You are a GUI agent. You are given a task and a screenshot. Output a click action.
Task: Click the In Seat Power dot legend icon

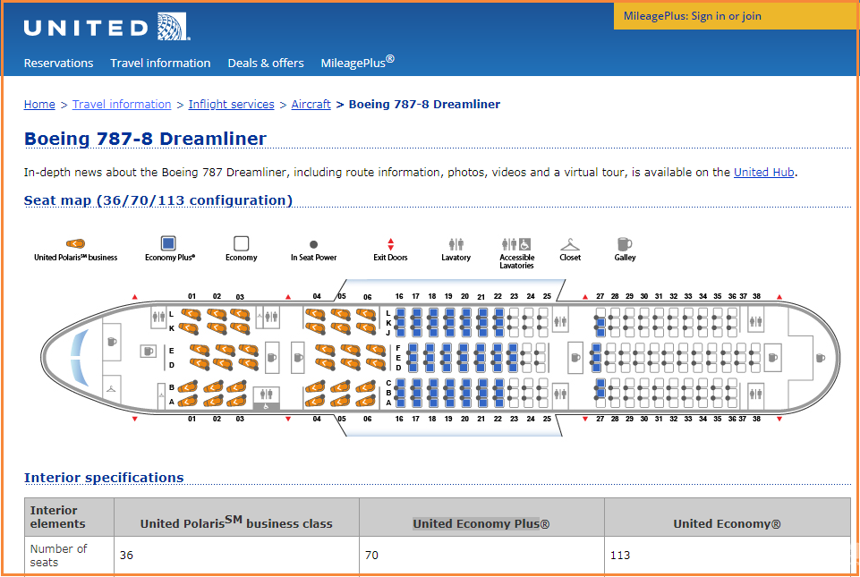click(314, 244)
